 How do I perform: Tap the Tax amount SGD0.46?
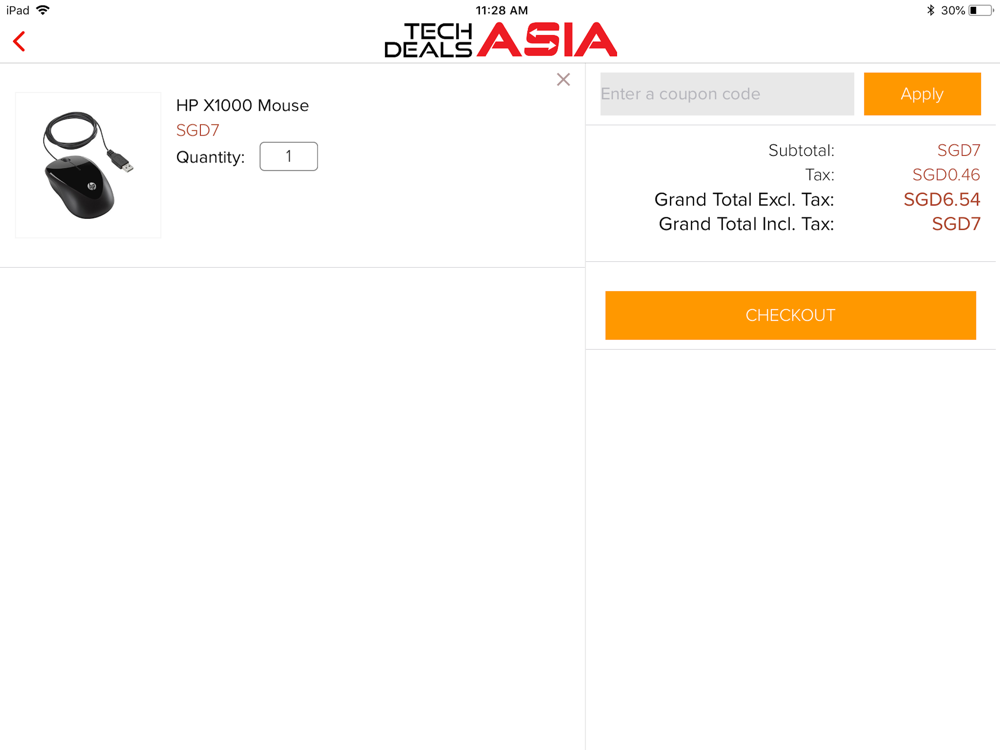tap(946, 175)
